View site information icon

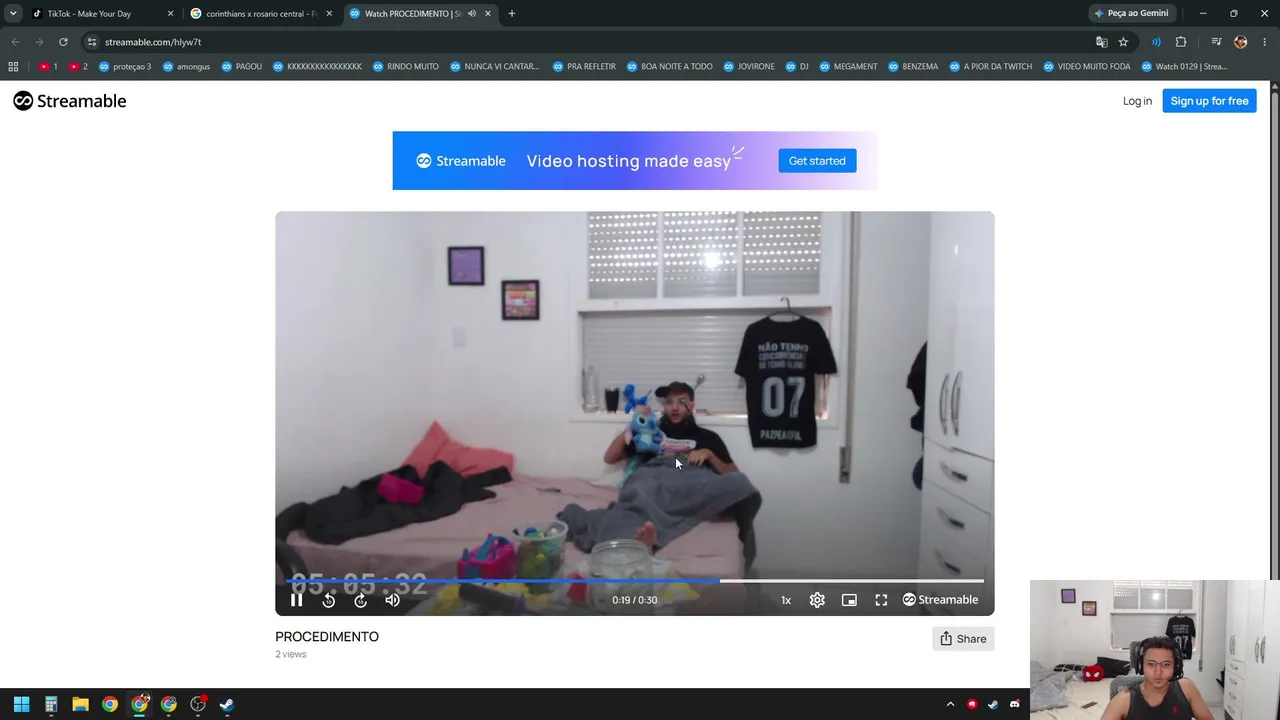(92, 42)
